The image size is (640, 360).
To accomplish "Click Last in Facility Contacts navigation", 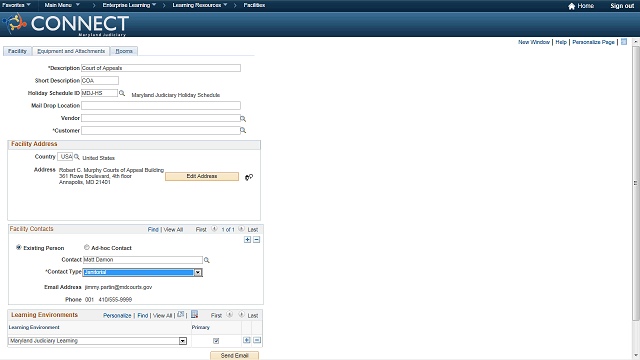I will pyautogui.click(x=253, y=230).
